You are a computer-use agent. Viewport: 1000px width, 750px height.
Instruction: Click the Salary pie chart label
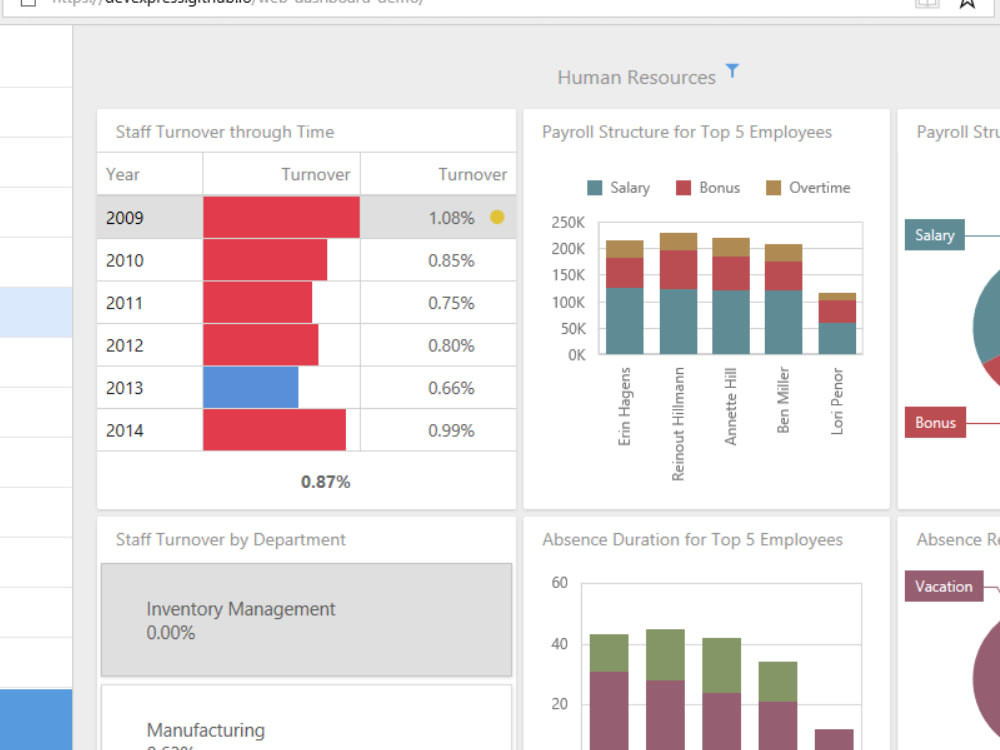pyautogui.click(x=934, y=235)
